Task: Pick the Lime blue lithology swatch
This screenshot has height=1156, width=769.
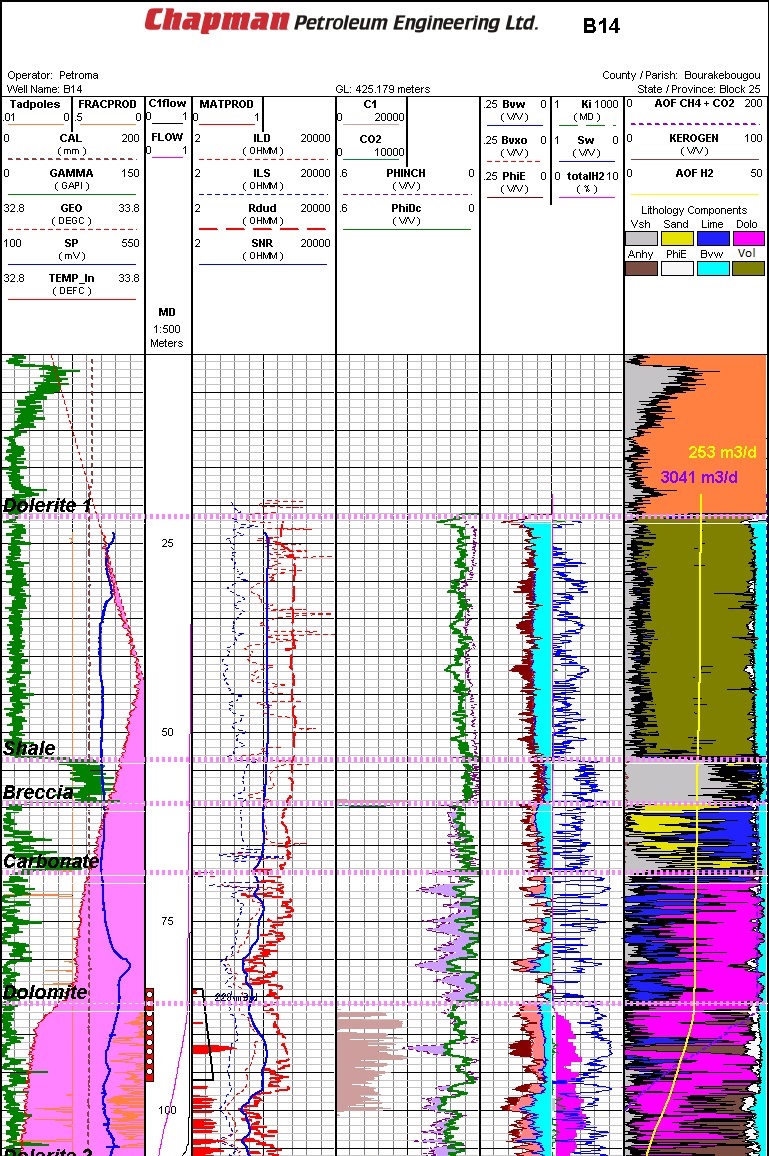Action: [x=712, y=239]
